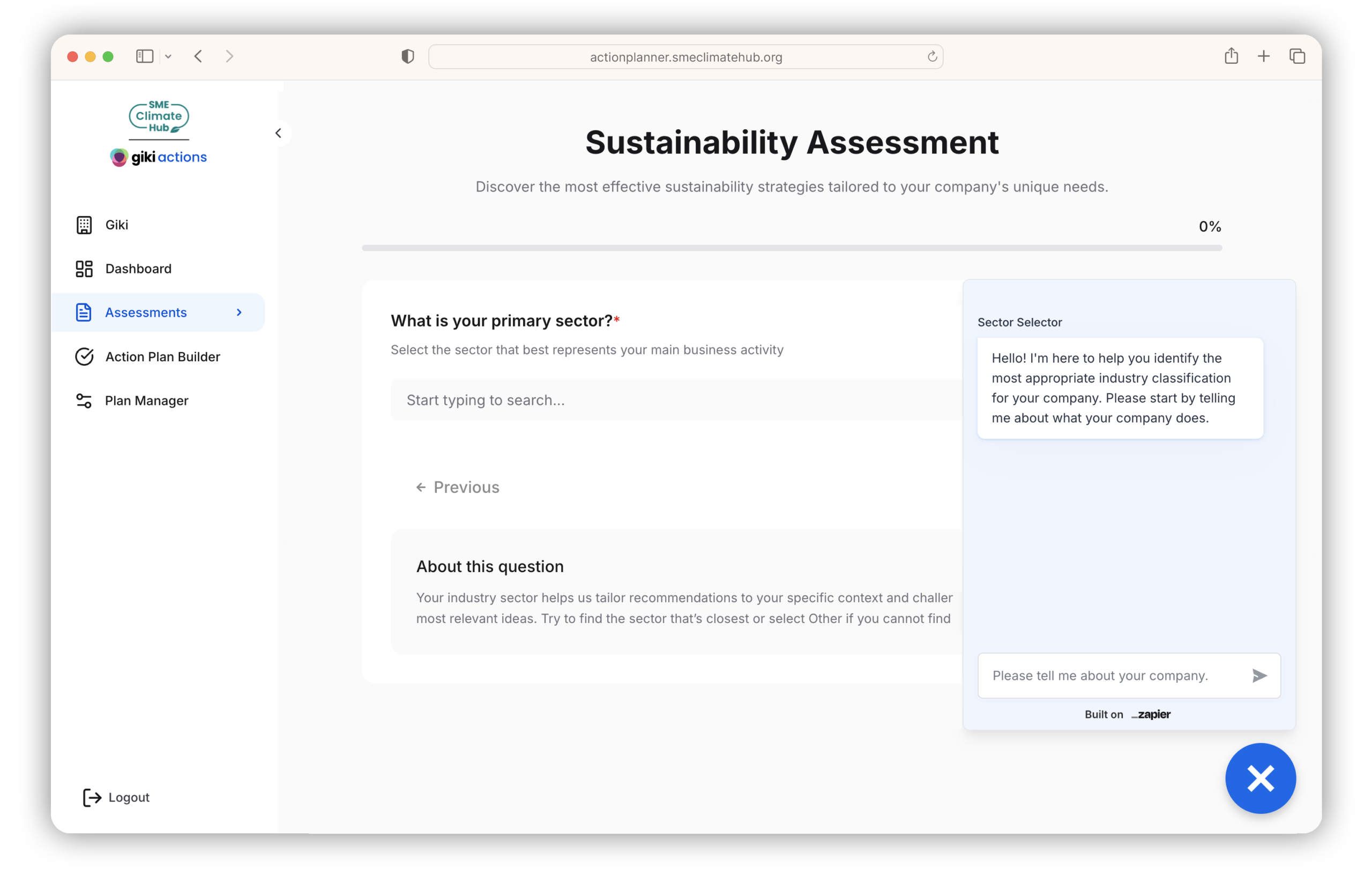Click the send arrow in chat box

(x=1259, y=676)
